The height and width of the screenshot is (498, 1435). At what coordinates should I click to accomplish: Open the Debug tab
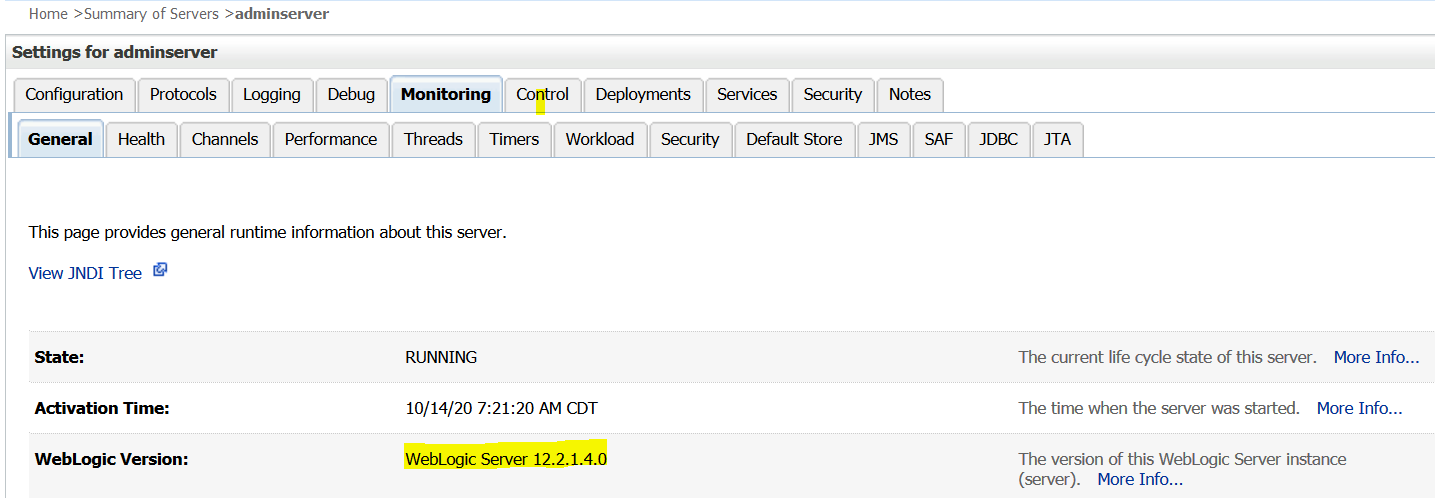tap(351, 95)
